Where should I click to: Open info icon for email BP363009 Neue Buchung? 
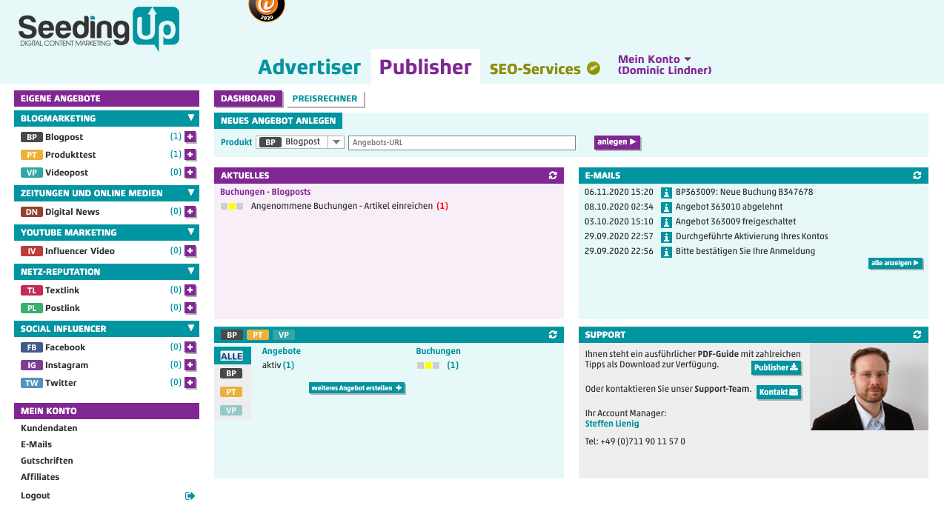tap(666, 193)
